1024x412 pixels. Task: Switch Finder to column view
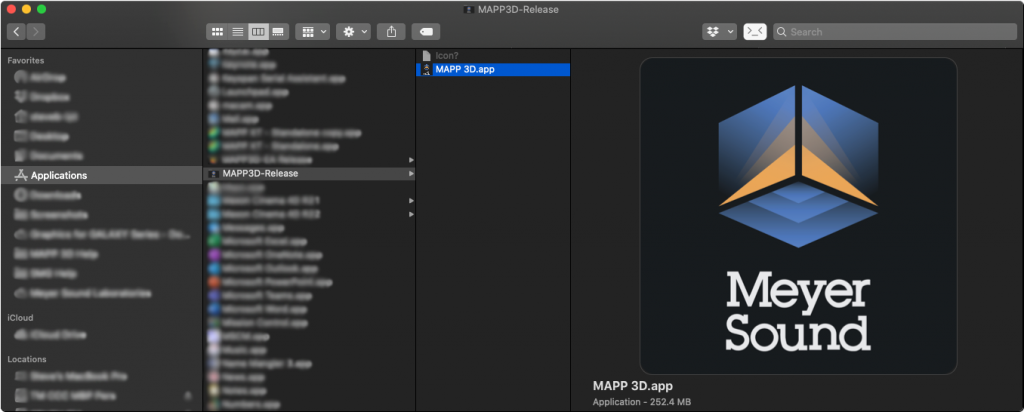click(x=258, y=31)
